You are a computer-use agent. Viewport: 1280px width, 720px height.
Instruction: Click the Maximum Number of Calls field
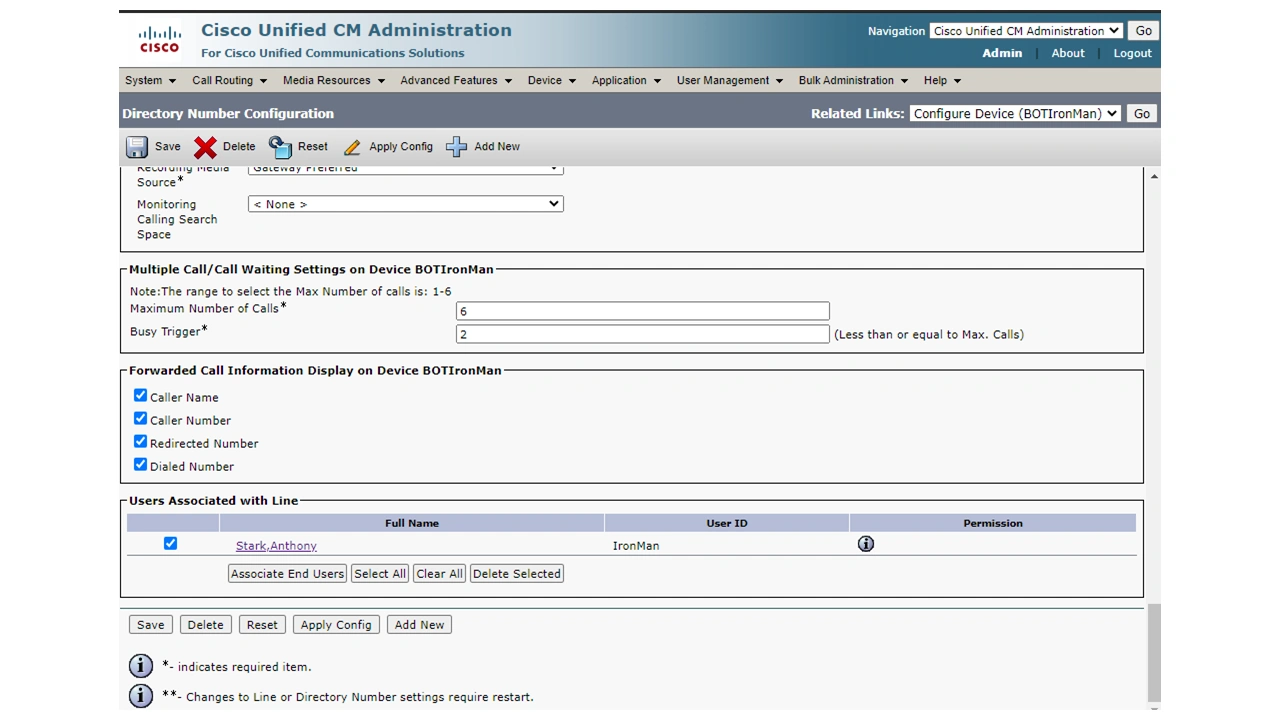click(x=642, y=311)
